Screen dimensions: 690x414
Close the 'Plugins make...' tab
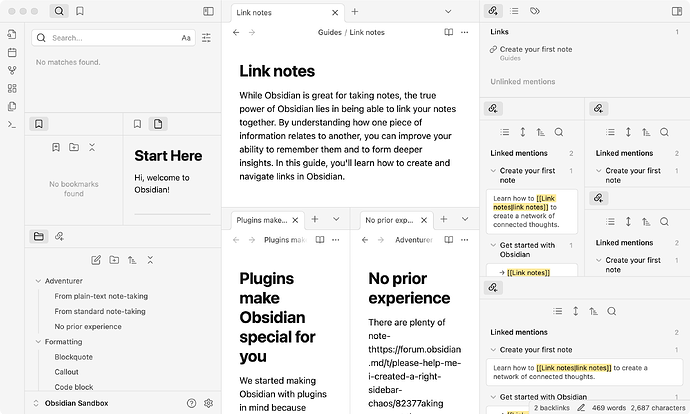tap(295, 220)
